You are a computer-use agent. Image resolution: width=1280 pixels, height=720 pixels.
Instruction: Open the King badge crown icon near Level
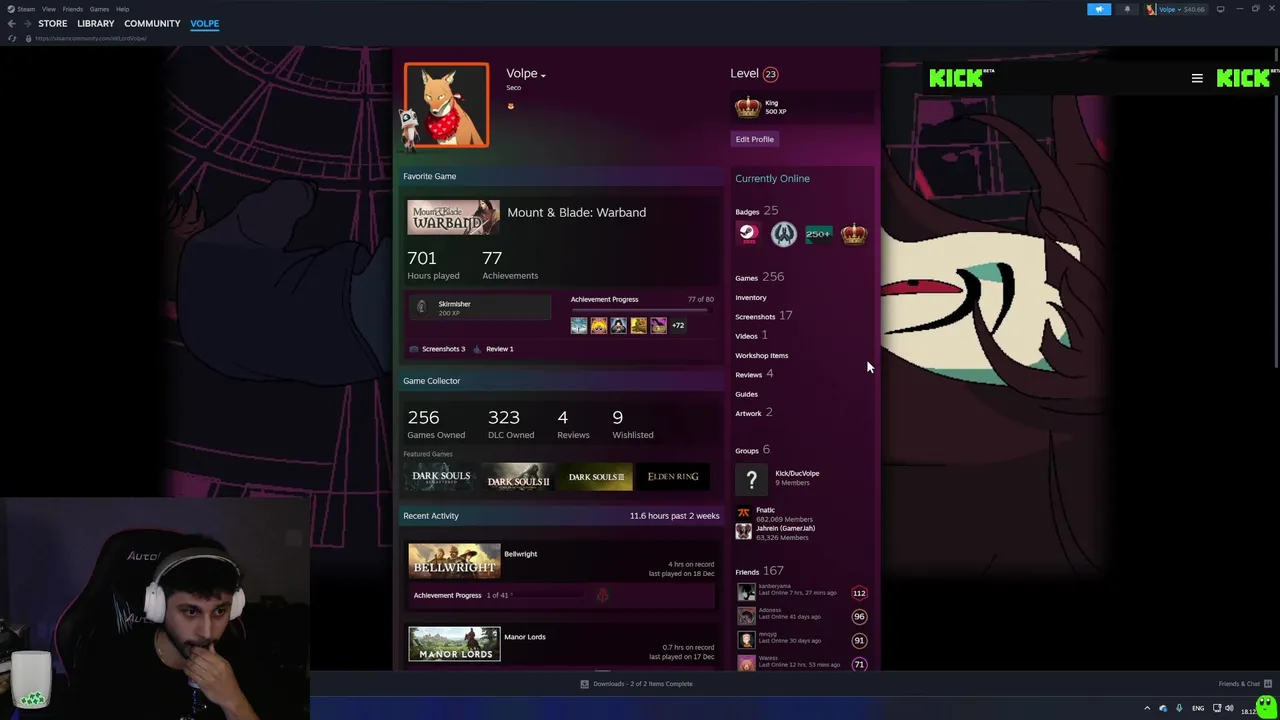(748, 107)
